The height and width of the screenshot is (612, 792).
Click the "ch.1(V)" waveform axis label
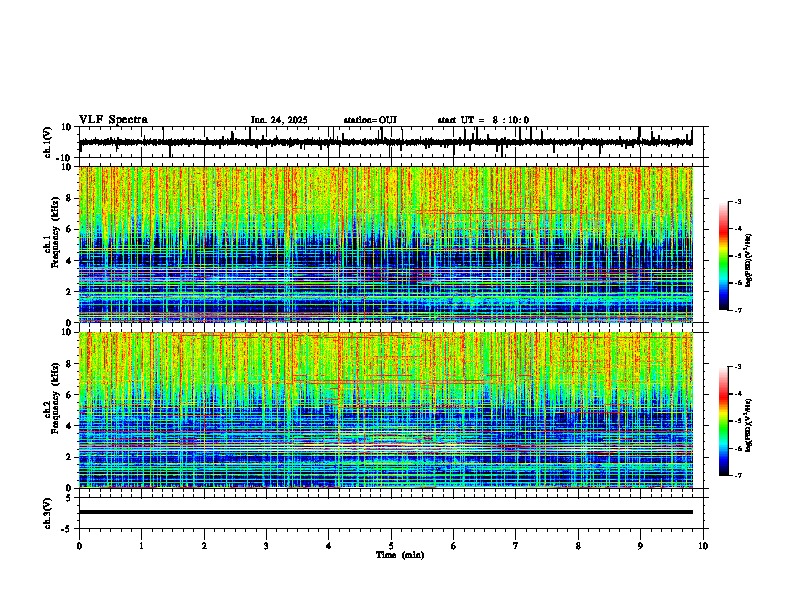pyautogui.click(x=48, y=142)
